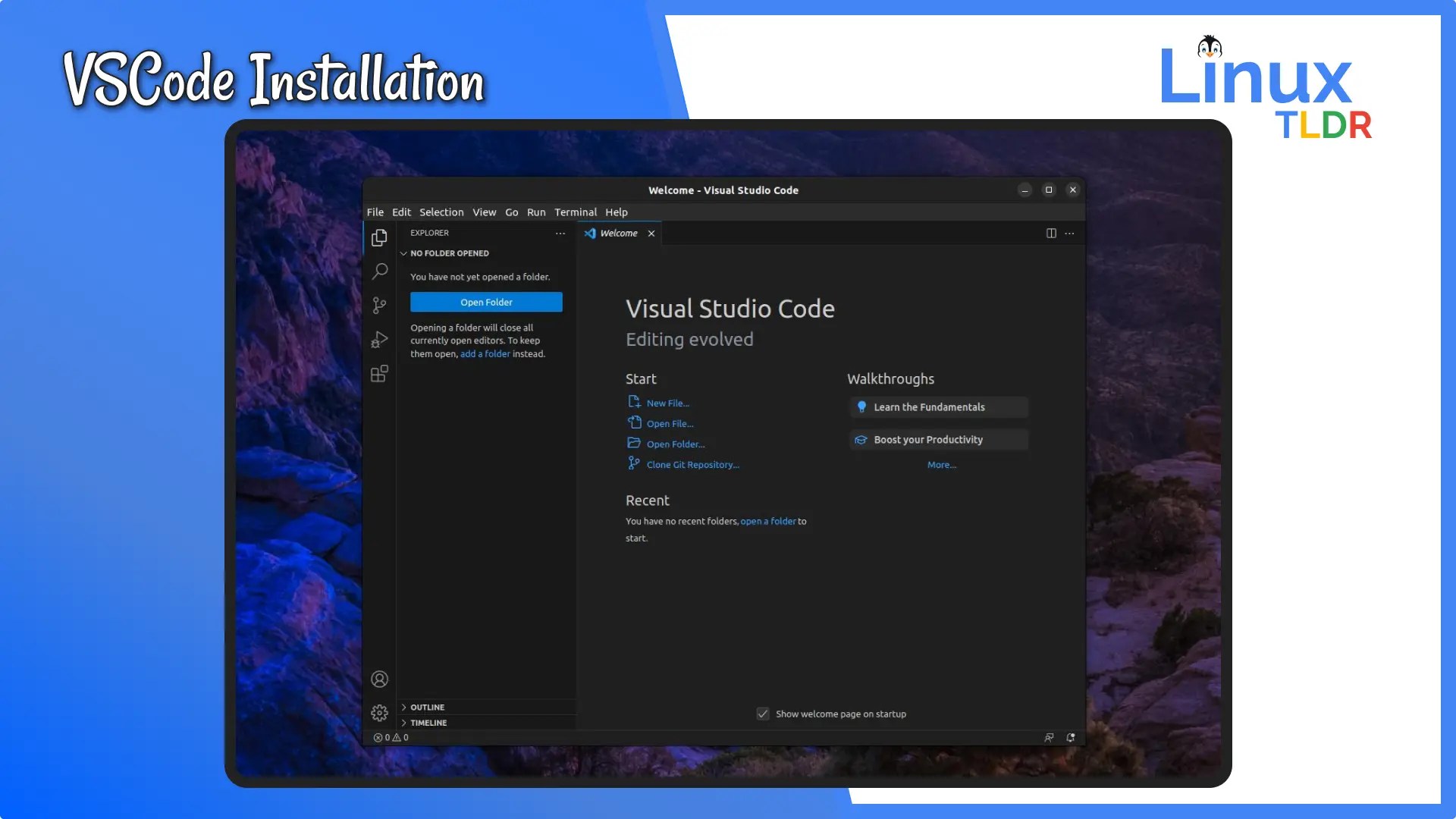
Task: Open the Explorer view icon
Action: (379, 237)
